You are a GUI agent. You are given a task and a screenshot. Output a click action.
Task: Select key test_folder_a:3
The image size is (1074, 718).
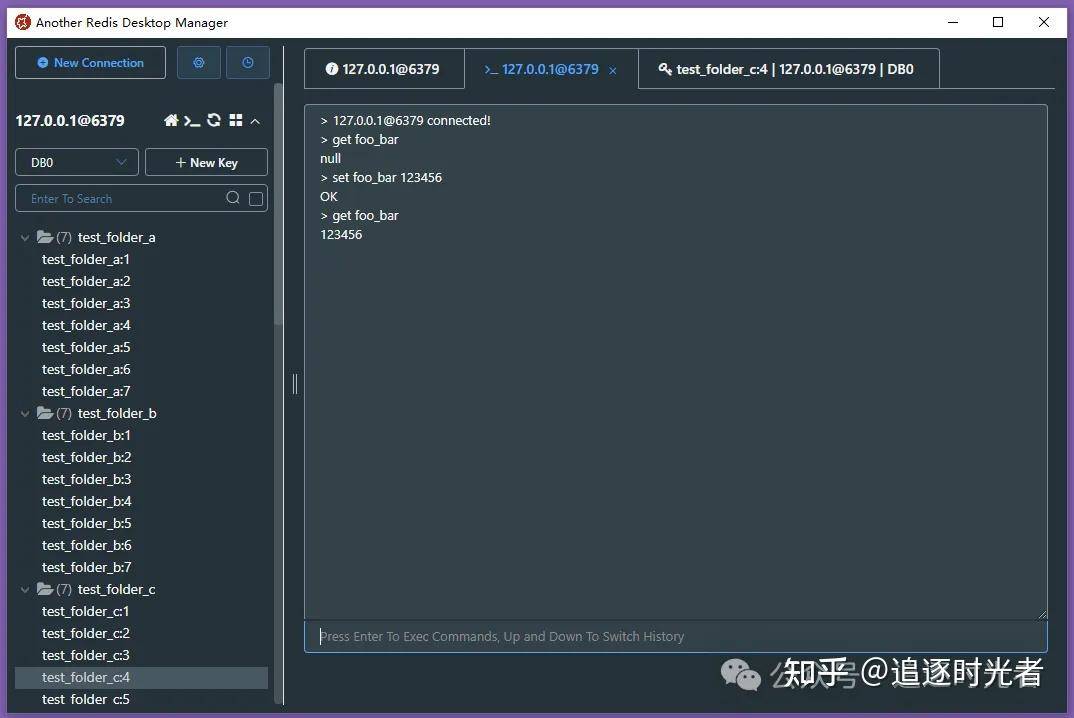(86, 303)
